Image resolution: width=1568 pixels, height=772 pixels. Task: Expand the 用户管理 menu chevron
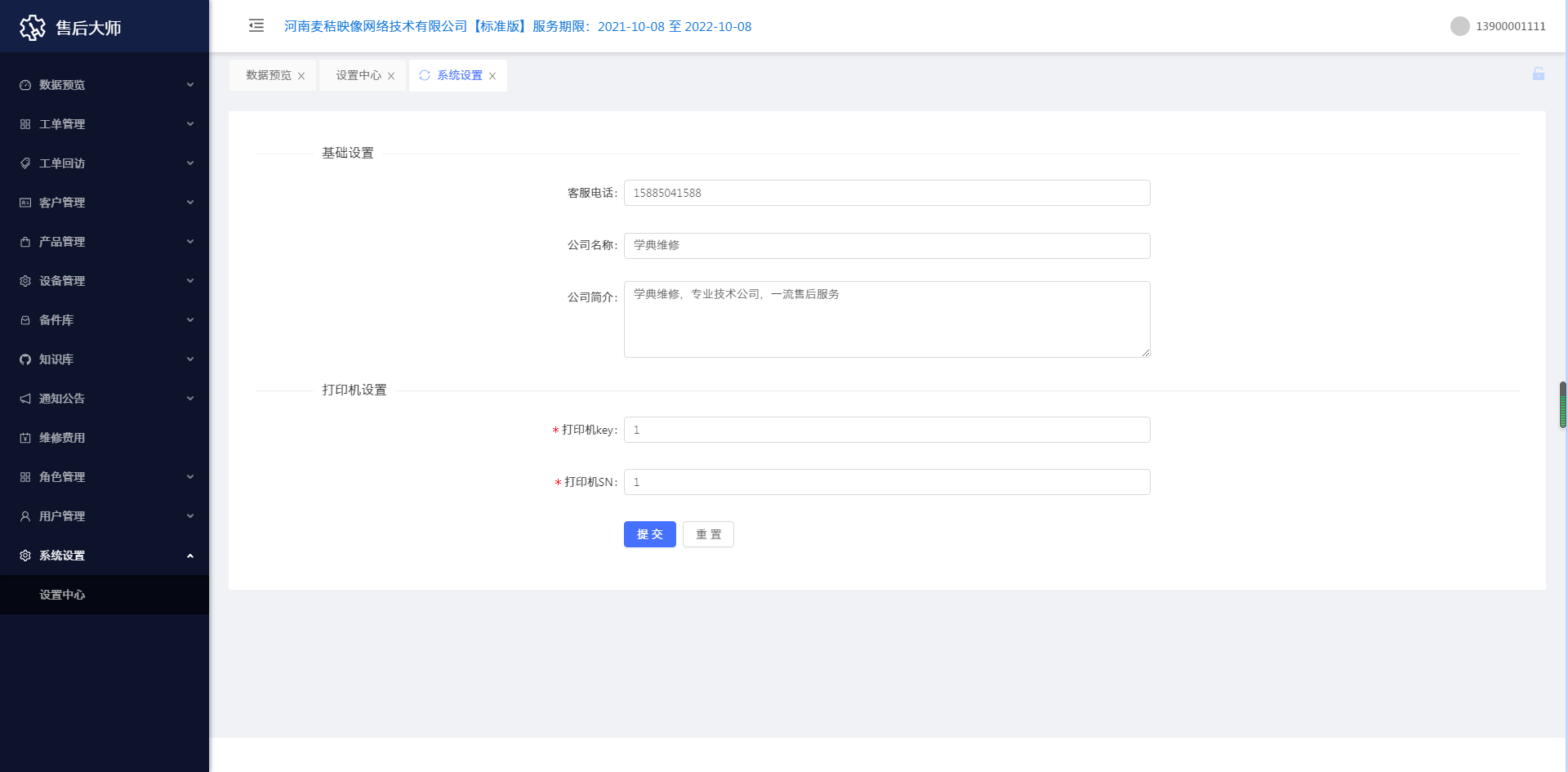[190, 515]
